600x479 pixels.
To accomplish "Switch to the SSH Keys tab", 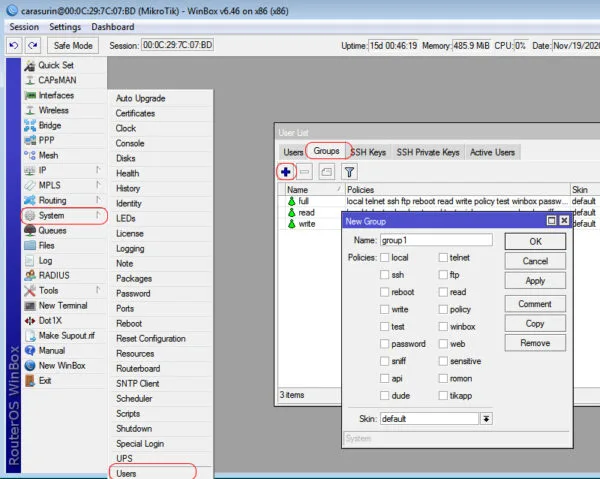I will (x=367, y=152).
